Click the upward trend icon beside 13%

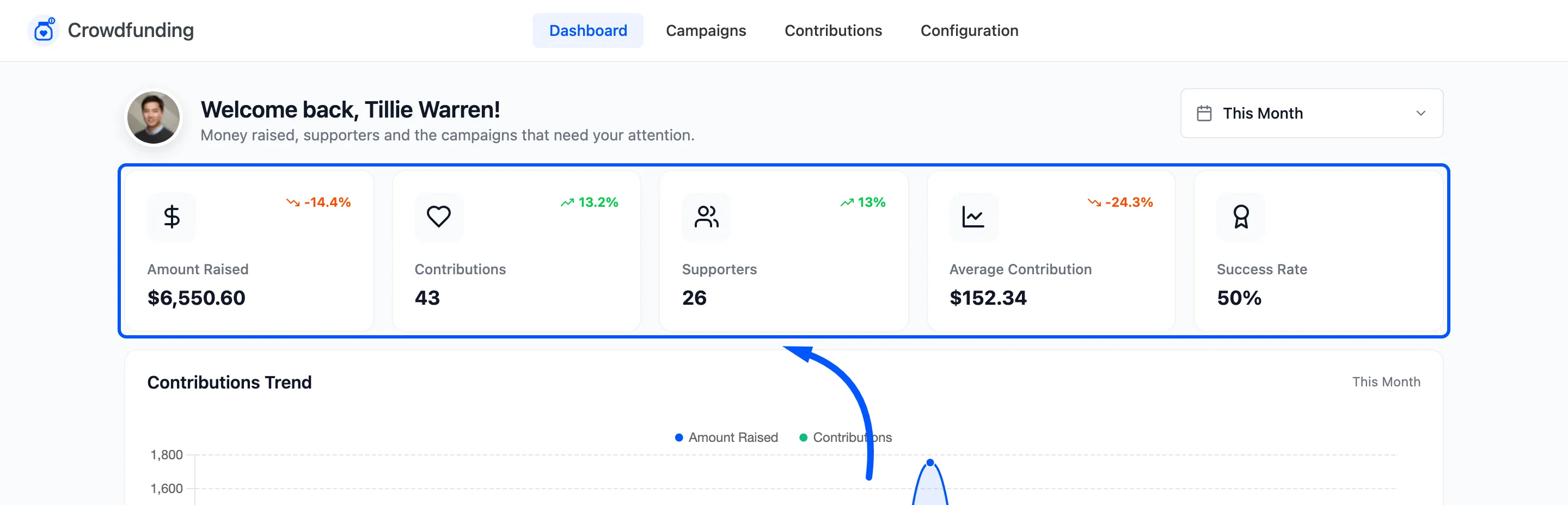(847, 202)
